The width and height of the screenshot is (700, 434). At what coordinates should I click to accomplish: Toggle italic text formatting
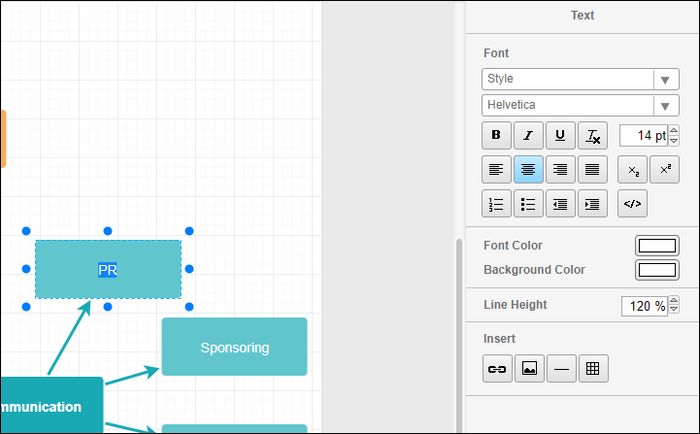click(529, 135)
